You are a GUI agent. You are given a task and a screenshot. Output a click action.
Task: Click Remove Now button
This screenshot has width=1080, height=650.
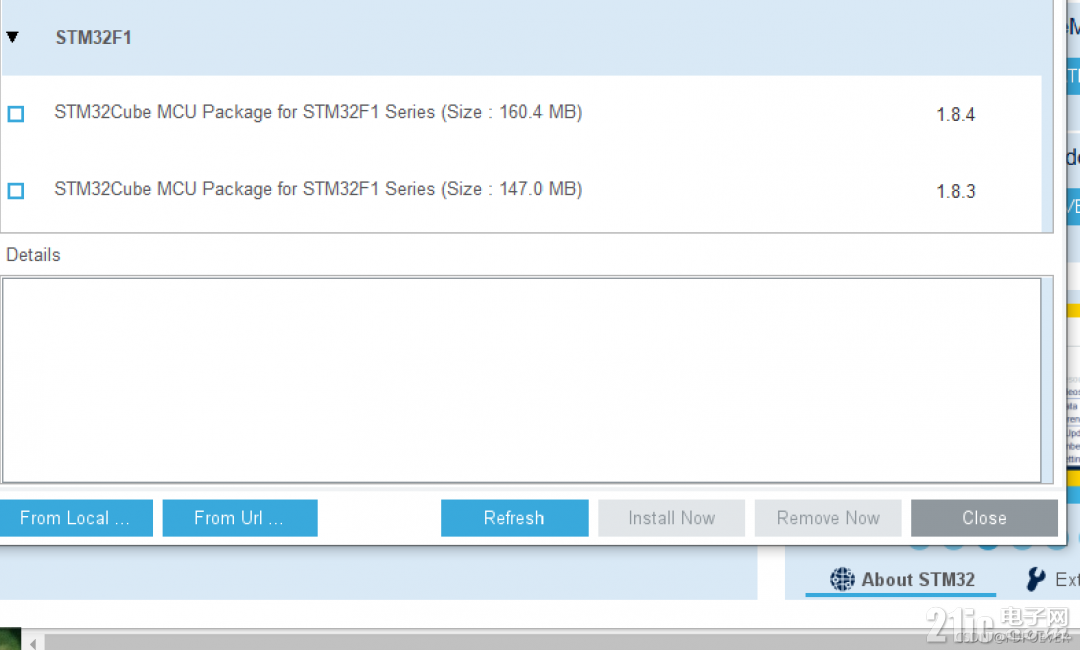pyautogui.click(x=828, y=518)
